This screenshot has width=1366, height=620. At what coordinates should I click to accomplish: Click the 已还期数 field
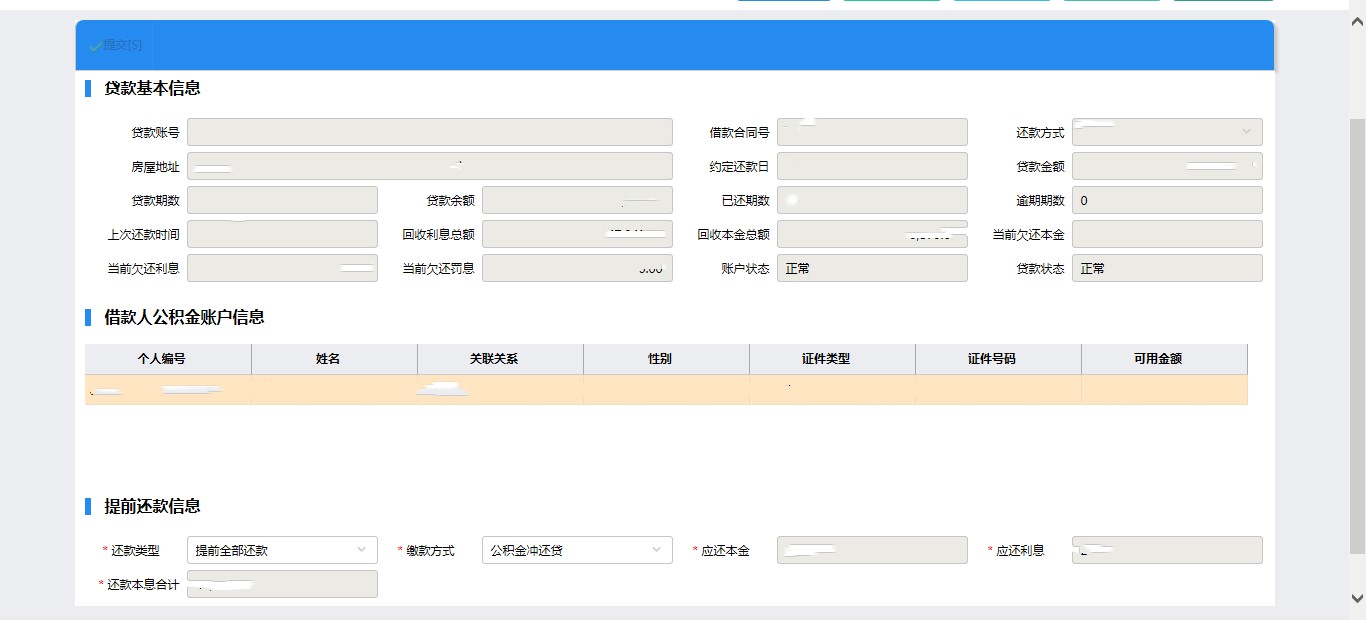872,200
